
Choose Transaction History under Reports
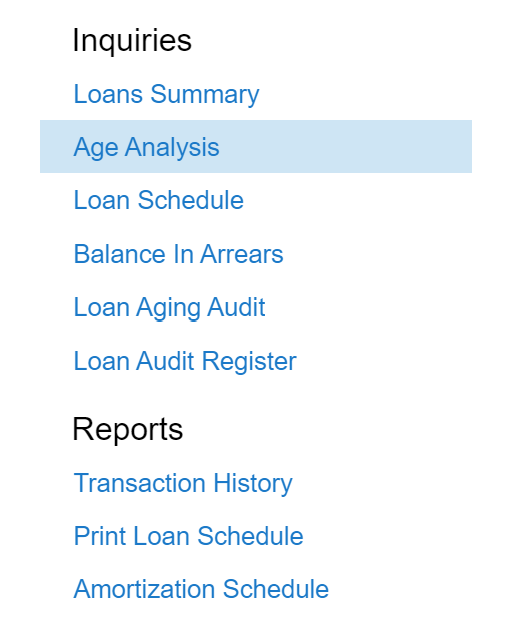coord(183,483)
